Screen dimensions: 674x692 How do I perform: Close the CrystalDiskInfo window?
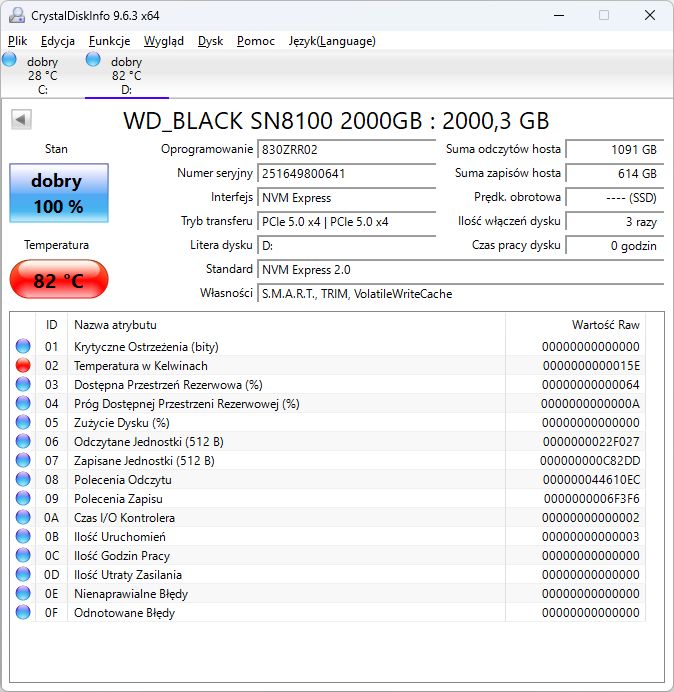(x=650, y=15)
